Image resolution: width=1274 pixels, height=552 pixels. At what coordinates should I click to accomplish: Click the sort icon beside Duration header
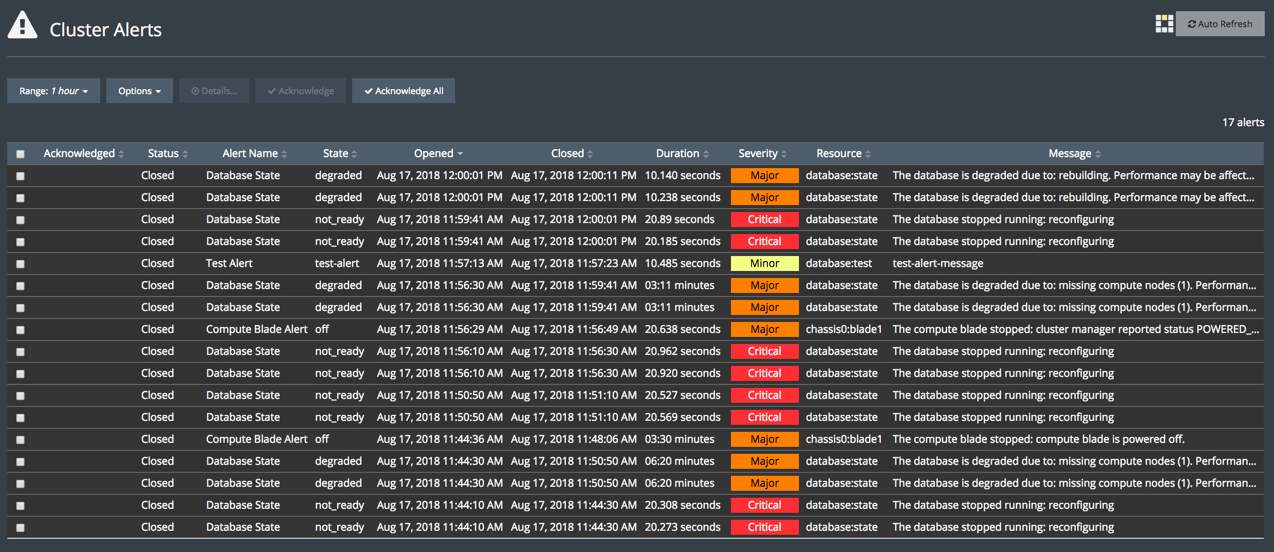point(706,154)
